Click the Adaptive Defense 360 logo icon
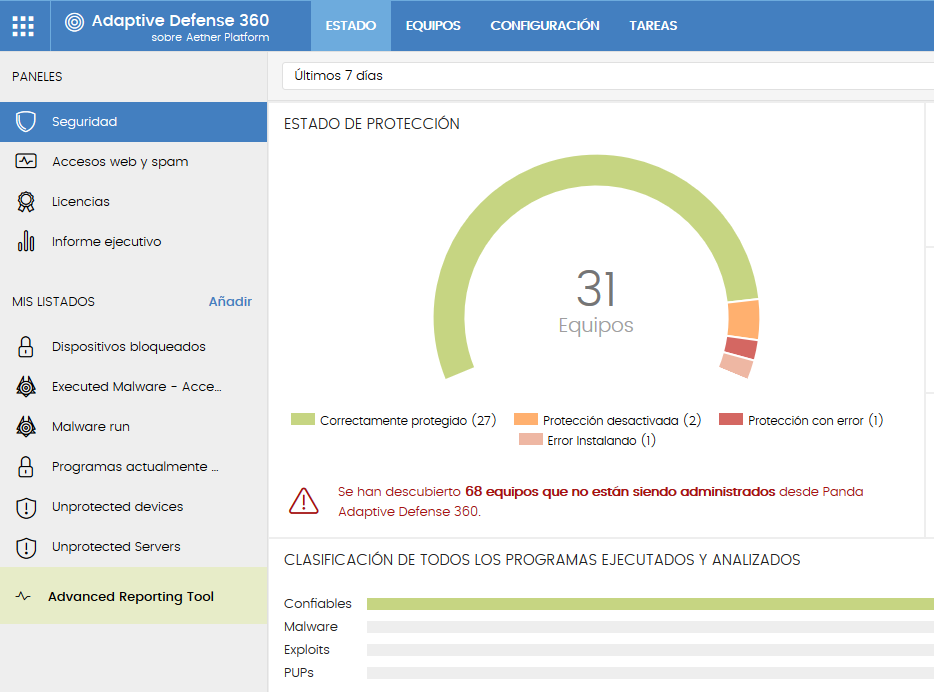The image size is (934, 692). point(74,23)
